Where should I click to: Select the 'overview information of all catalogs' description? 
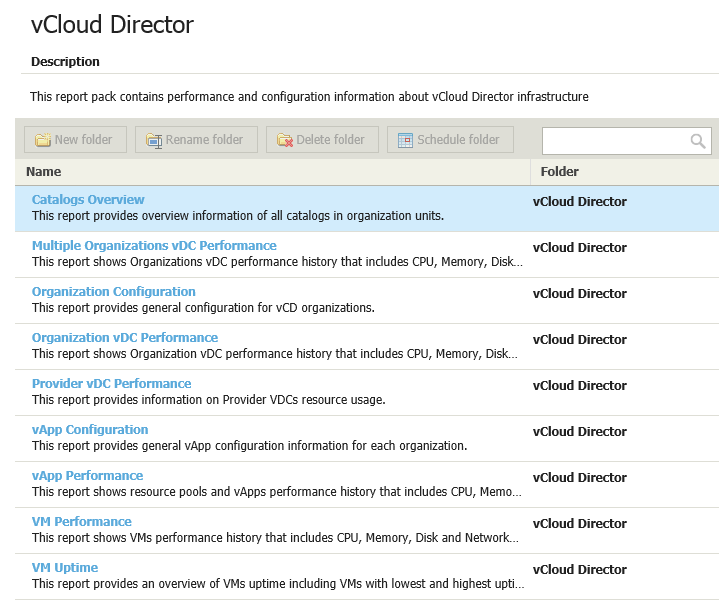[x=238, y=216]
